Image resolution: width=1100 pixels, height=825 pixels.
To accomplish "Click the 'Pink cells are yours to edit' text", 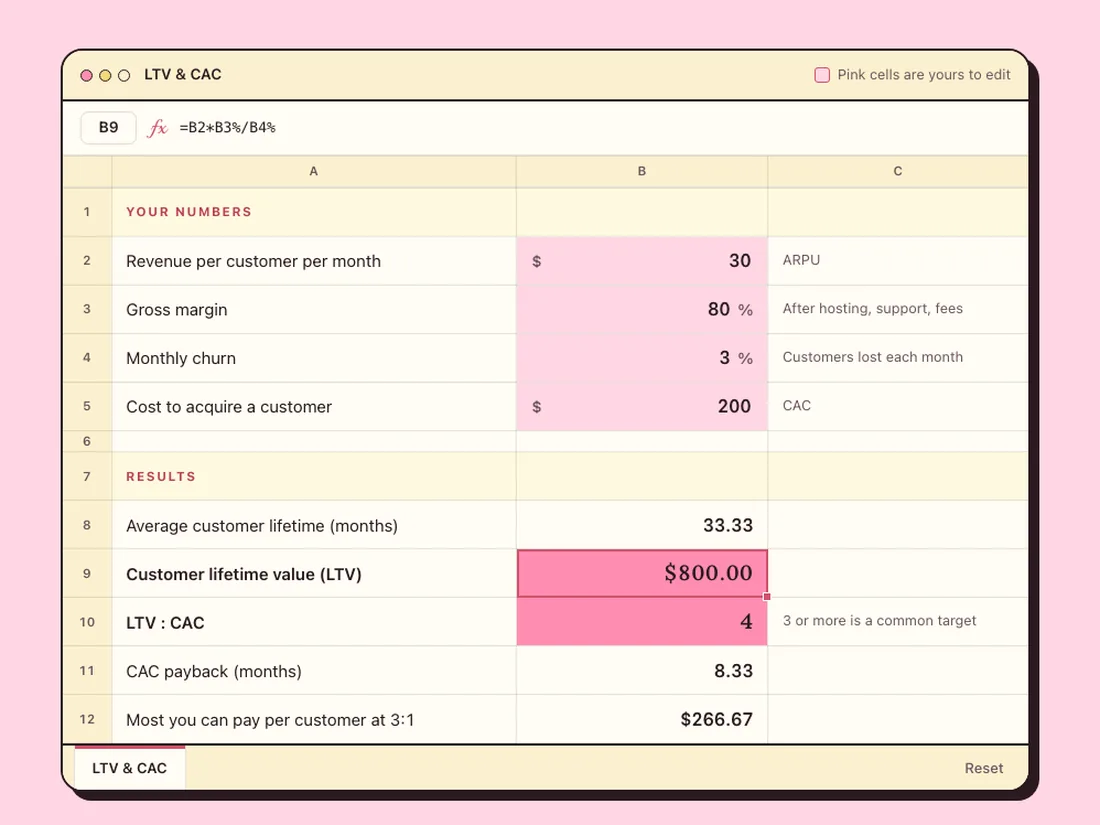I will [924, 75].
